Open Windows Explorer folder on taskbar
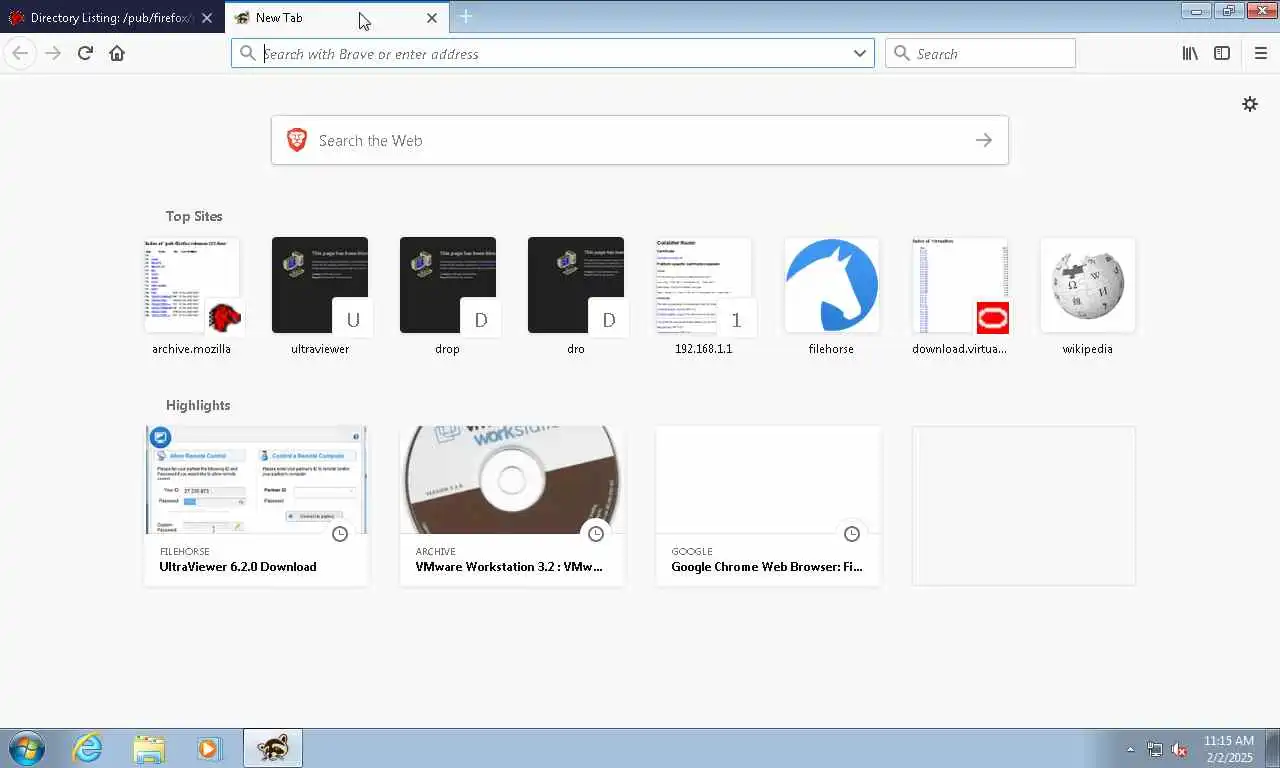The height and width of the screenshot is (768, 1280). [x=149, y=748]
